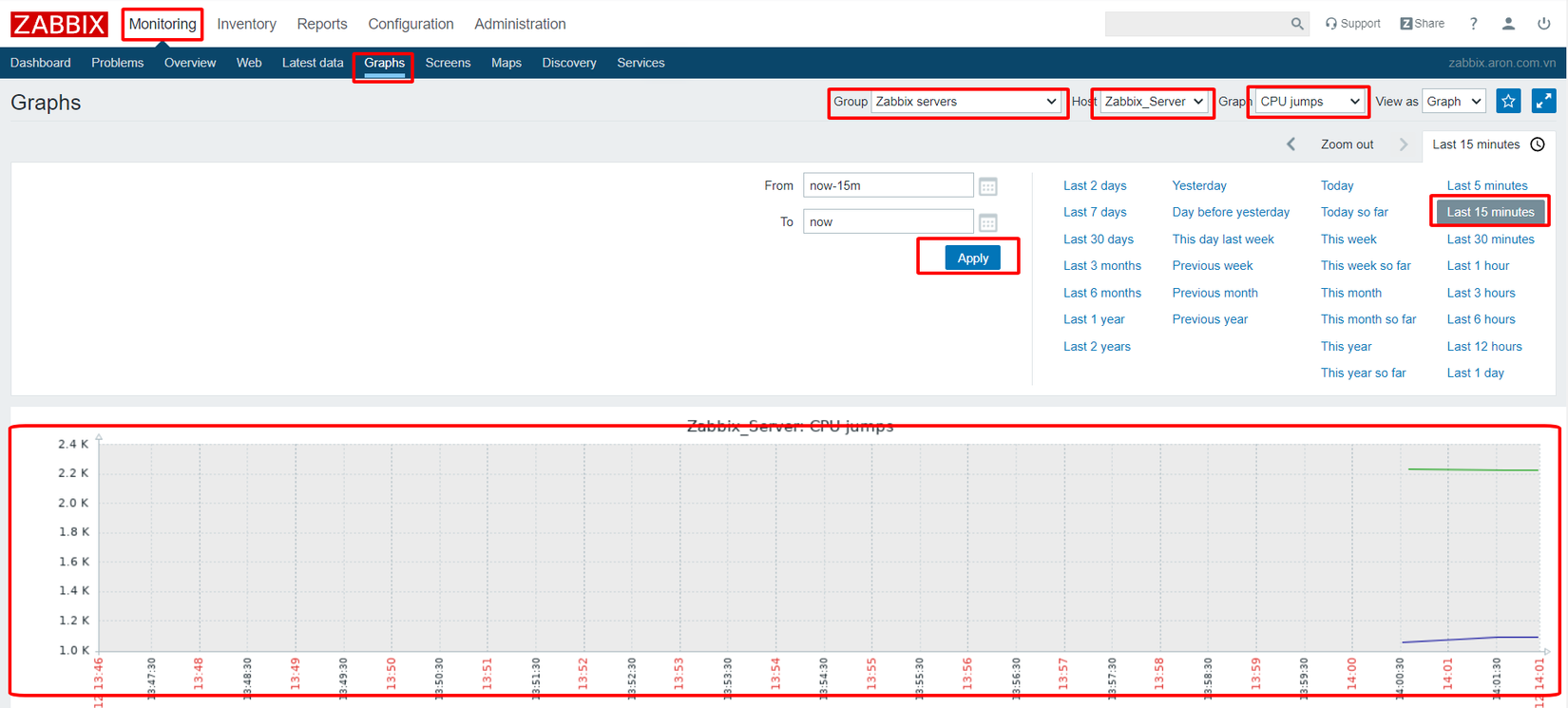
Task: Open the Help question mark icon
Action: [1474, 24]
